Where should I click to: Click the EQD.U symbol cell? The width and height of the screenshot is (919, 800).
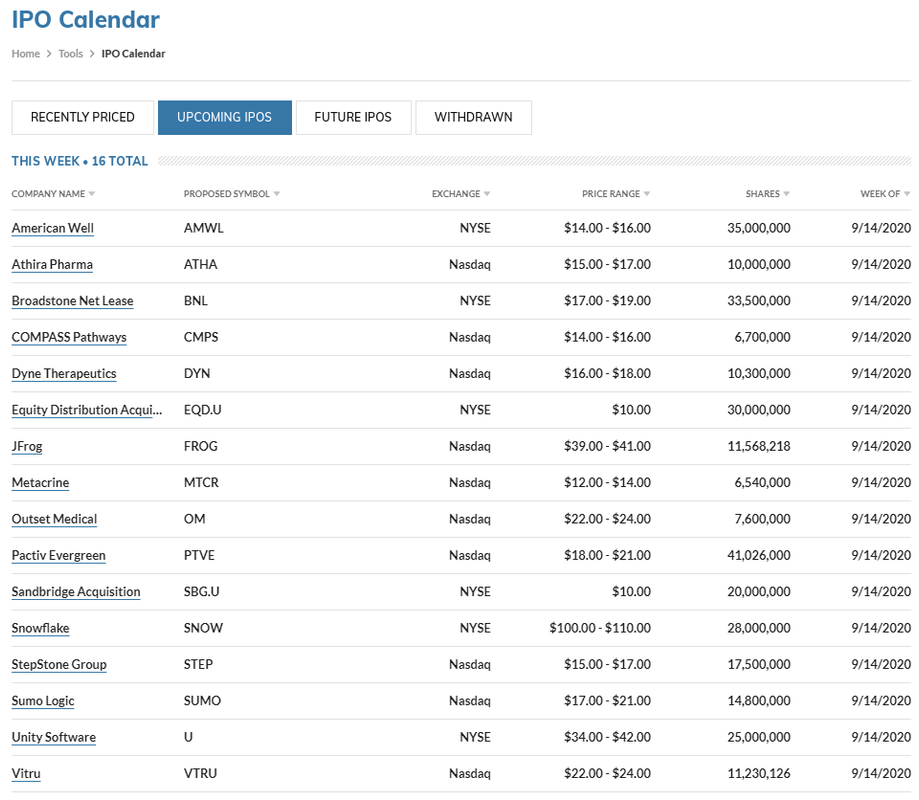pyautogui.click(x=202, y=410)
